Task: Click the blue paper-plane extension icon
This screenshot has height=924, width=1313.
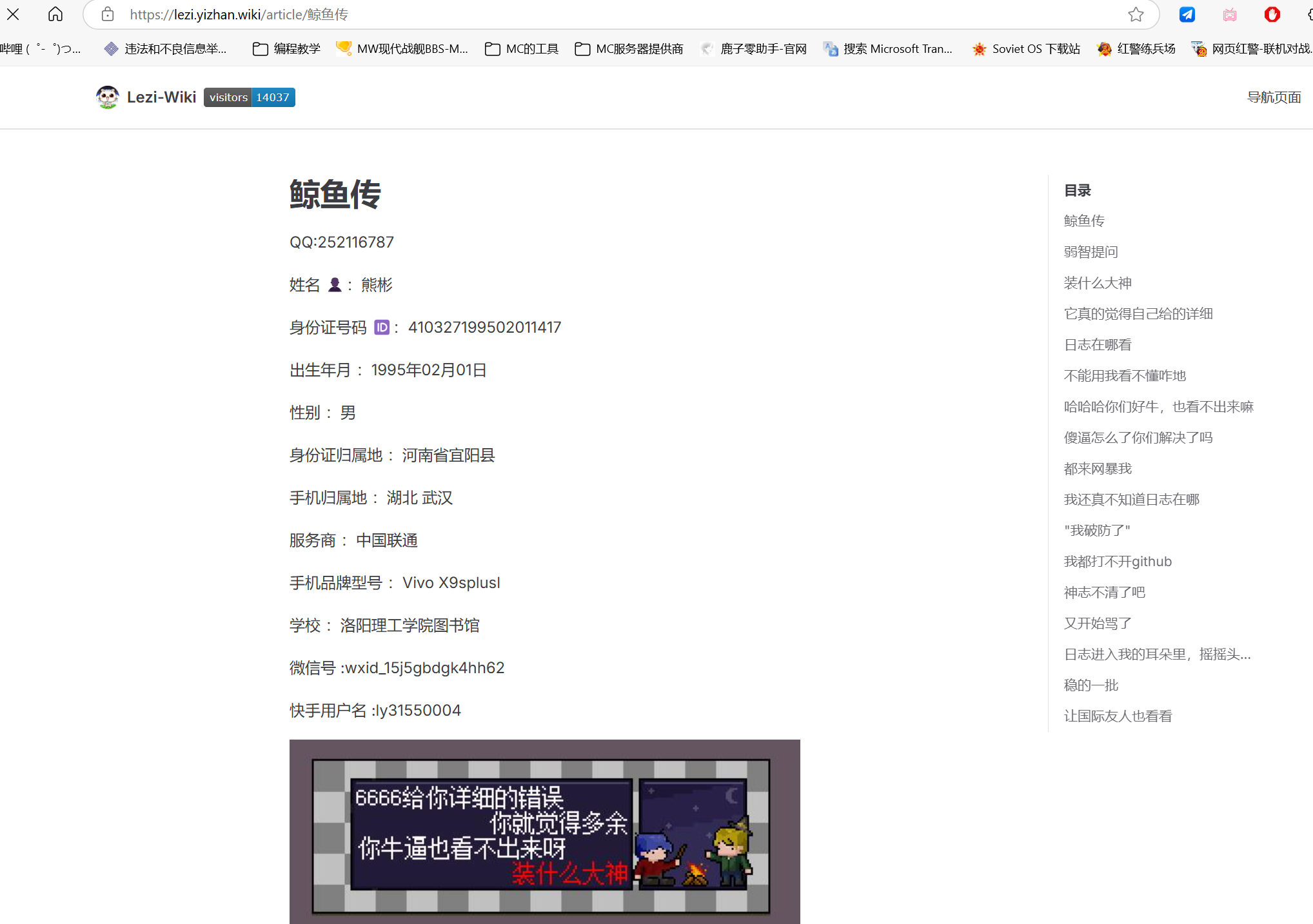Action: [x=1187, y=14]
